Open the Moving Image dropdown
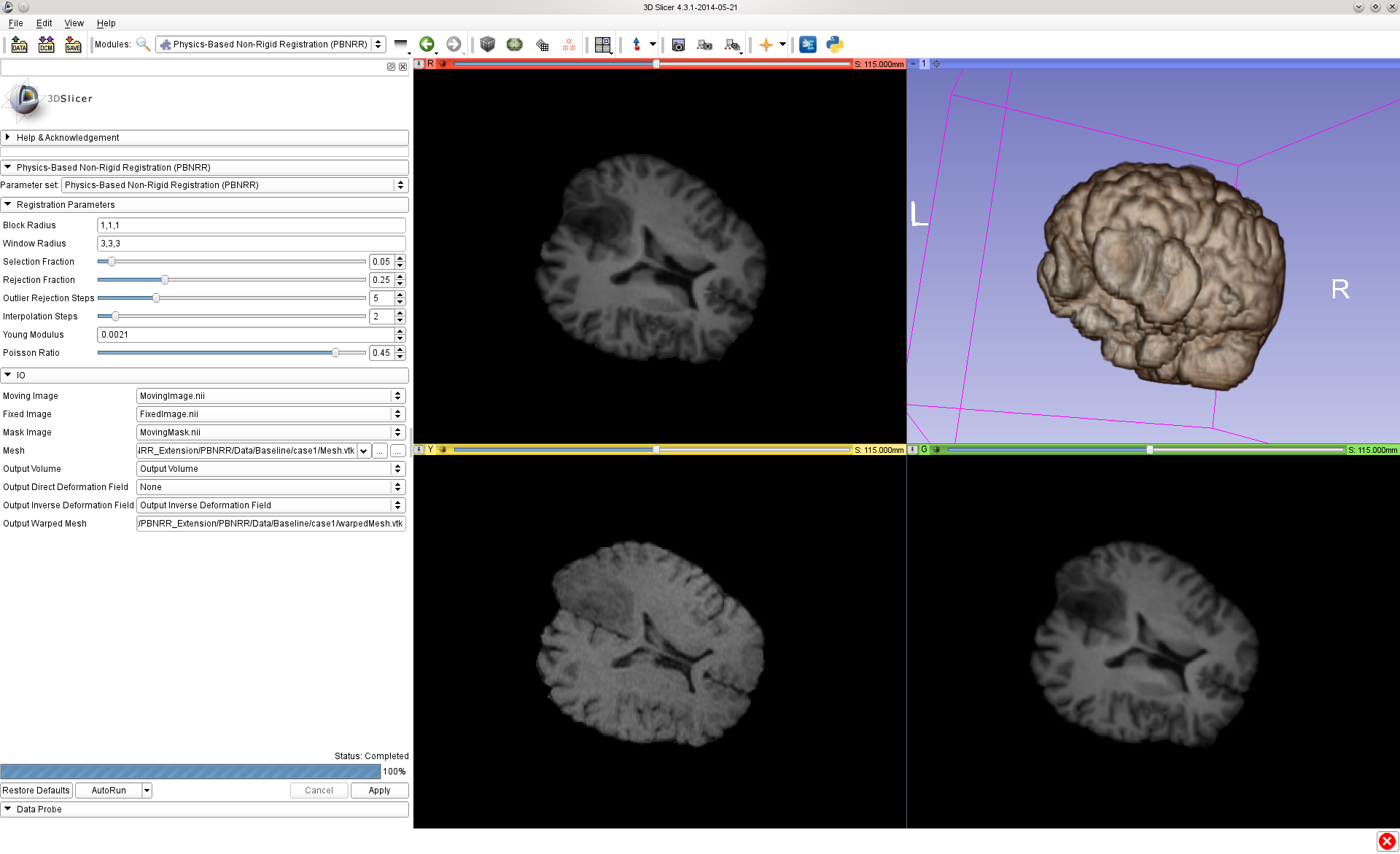Image resolution: width=1400 pixels, height=854 pixels. [x=271, y=396]
